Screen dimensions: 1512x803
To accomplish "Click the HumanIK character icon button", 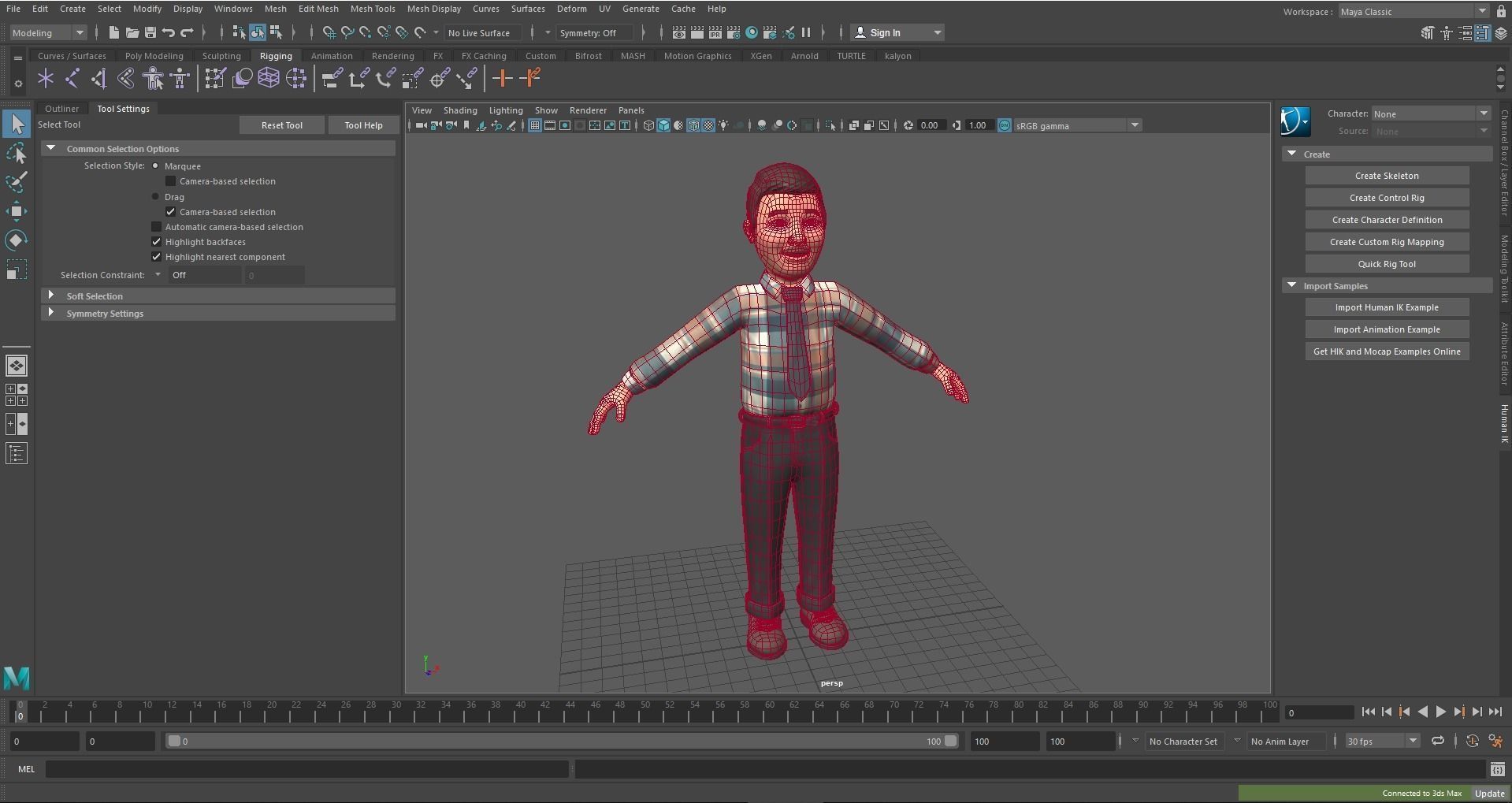I will pyautogui.click(x=1295, y=122).
